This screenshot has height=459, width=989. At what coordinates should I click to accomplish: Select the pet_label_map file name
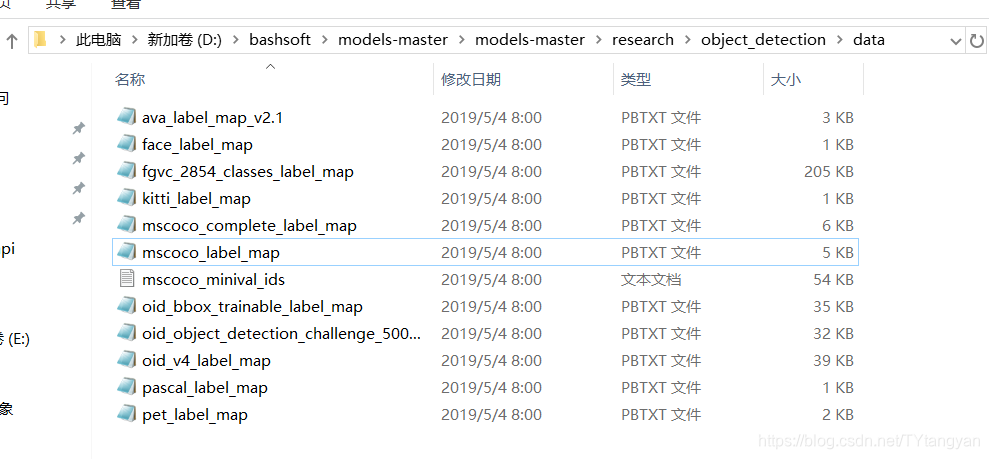click(x=195, y=414)
